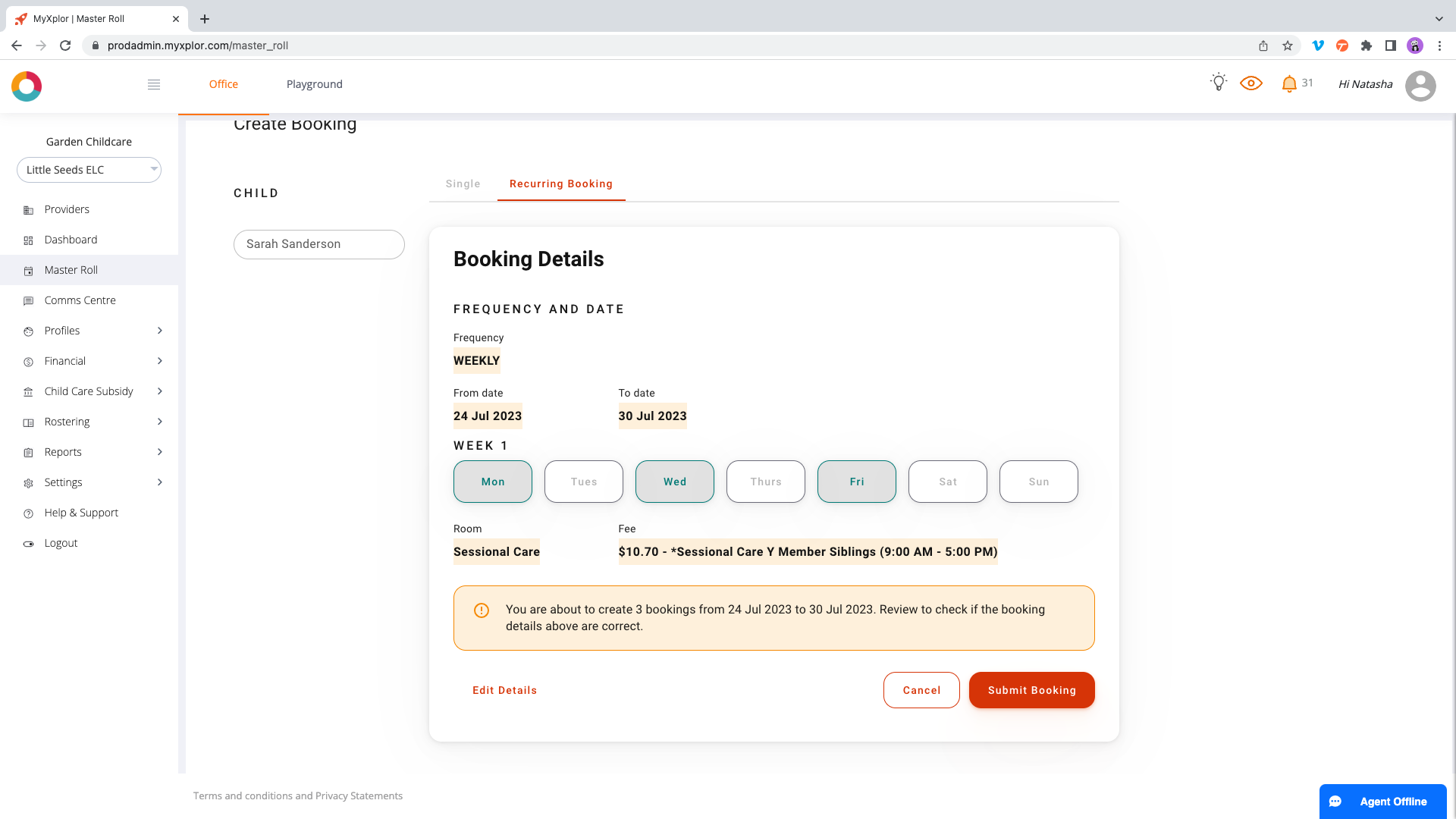The image size is (1456, 819).
Task: Toggle the Sat day button
Action: pyautogui.click(x=947, y=482)
